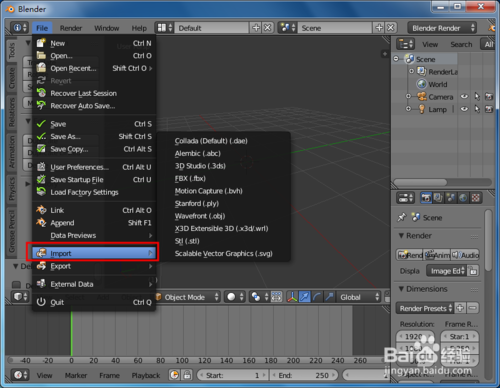This screenshot has width=500, height=388.
Task: Select the Texture properties tab icon
Action: [x=475, y=198]
